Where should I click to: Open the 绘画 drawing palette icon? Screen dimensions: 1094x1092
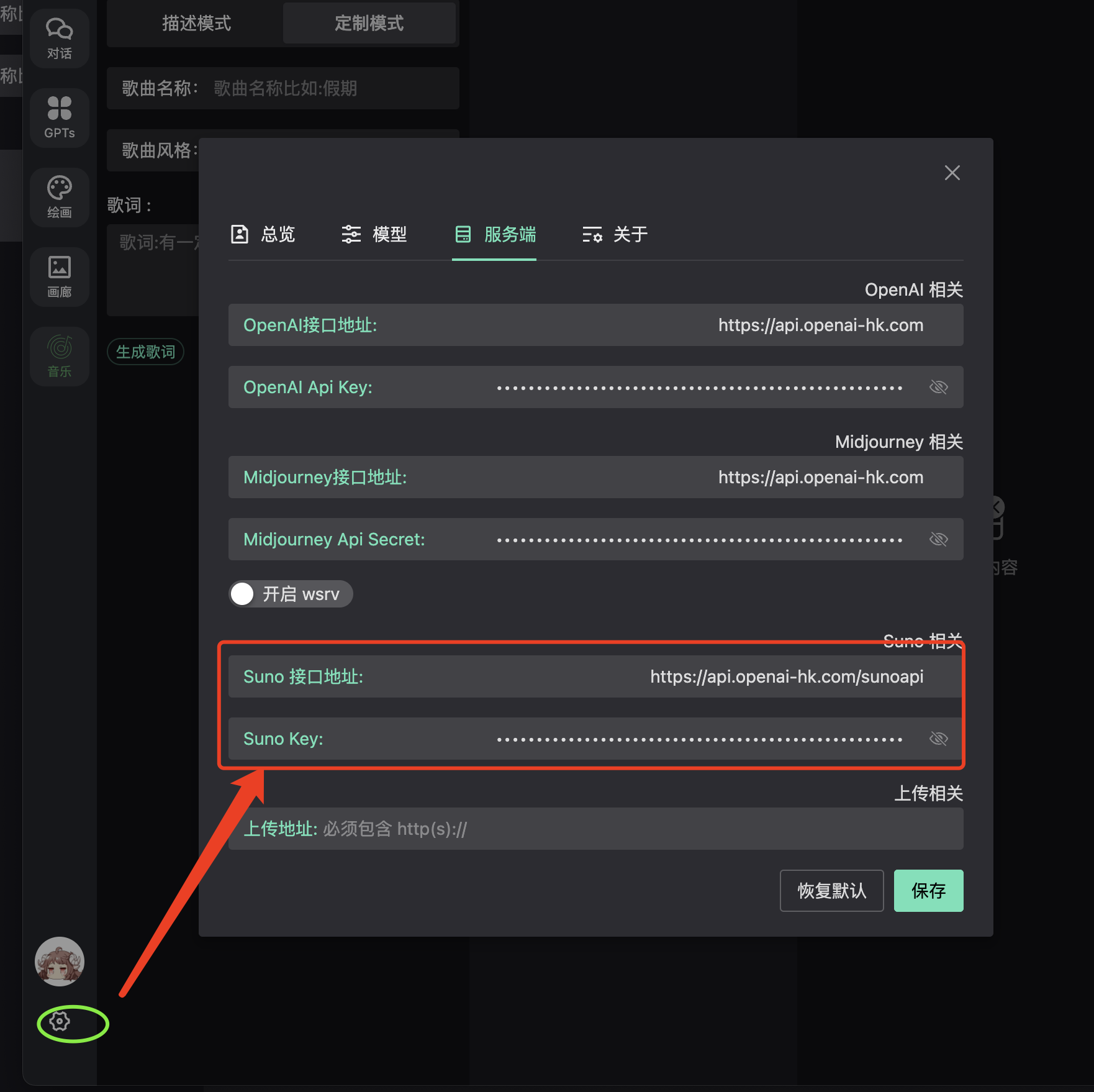(60, 197)
